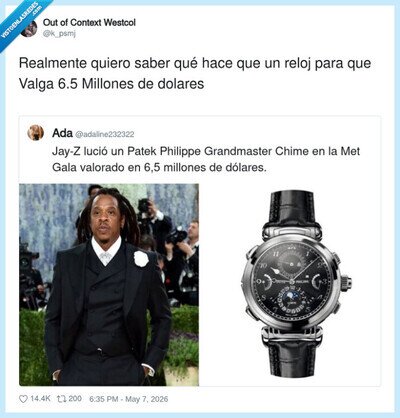Open the 200 retweets count
The width and height of the screenshot is (400, 418).
click(x=75, y=399)
